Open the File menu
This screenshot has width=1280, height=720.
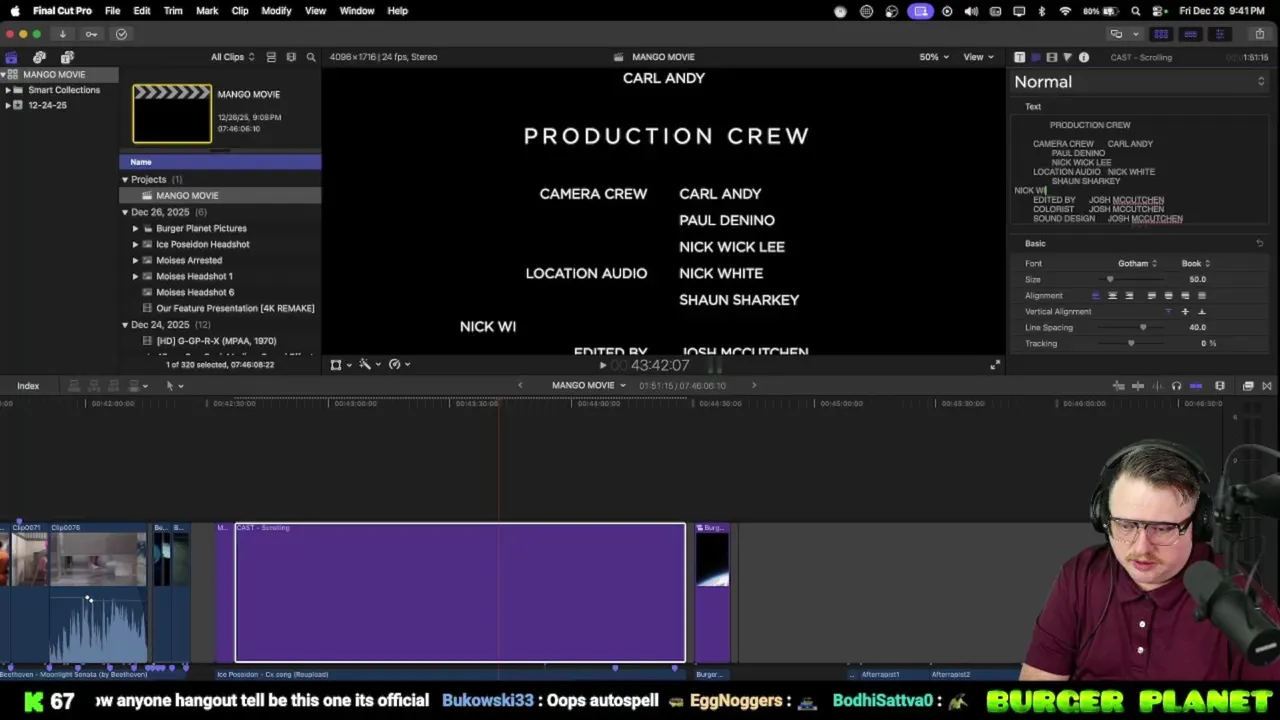(112, 11)
